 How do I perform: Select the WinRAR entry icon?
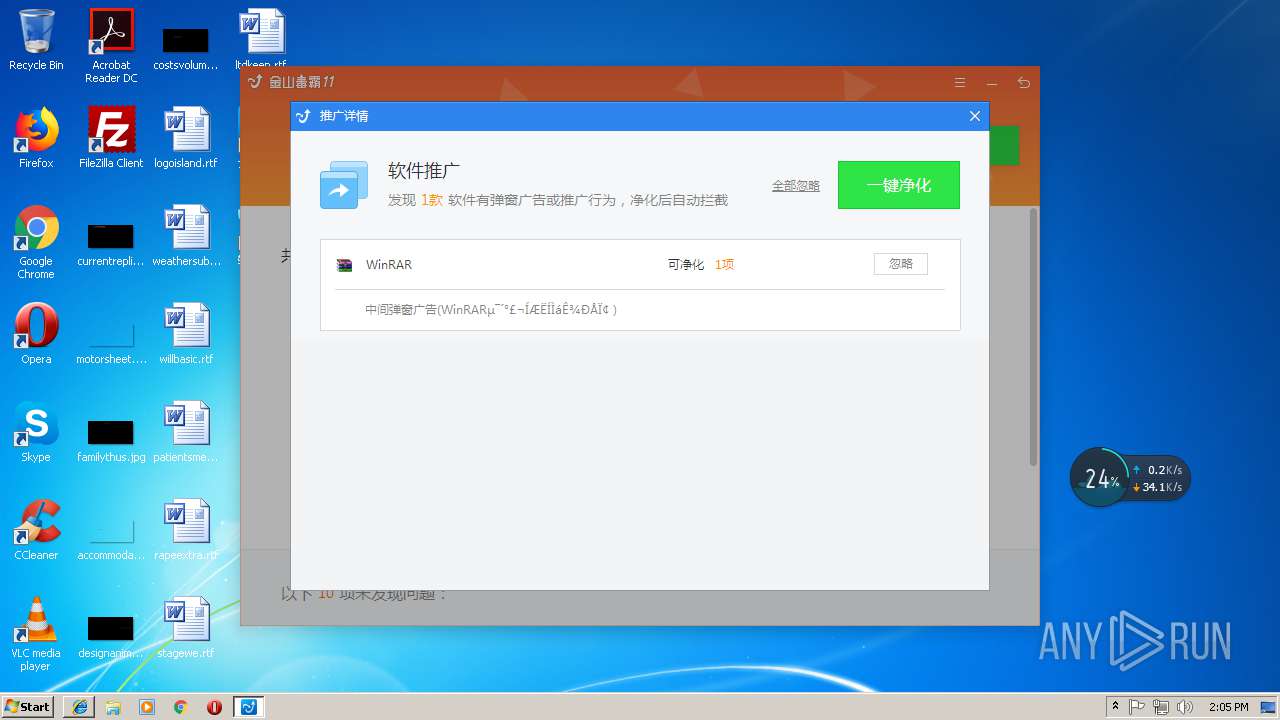click(344, 265)
